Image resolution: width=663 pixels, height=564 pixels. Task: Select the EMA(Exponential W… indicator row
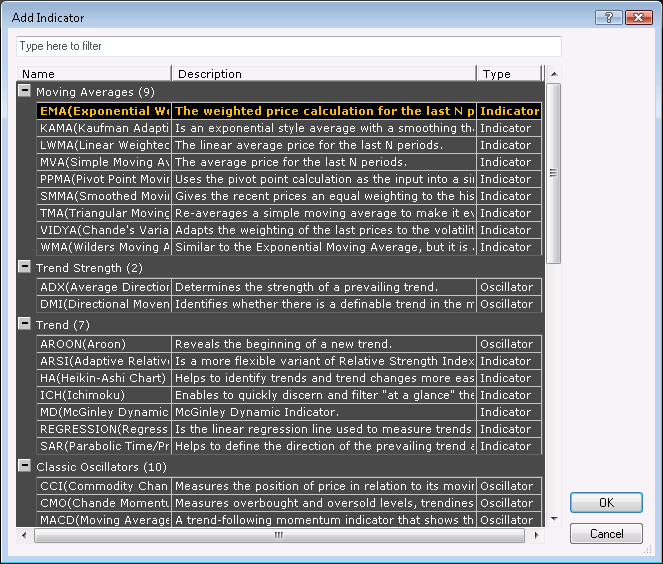289,111
